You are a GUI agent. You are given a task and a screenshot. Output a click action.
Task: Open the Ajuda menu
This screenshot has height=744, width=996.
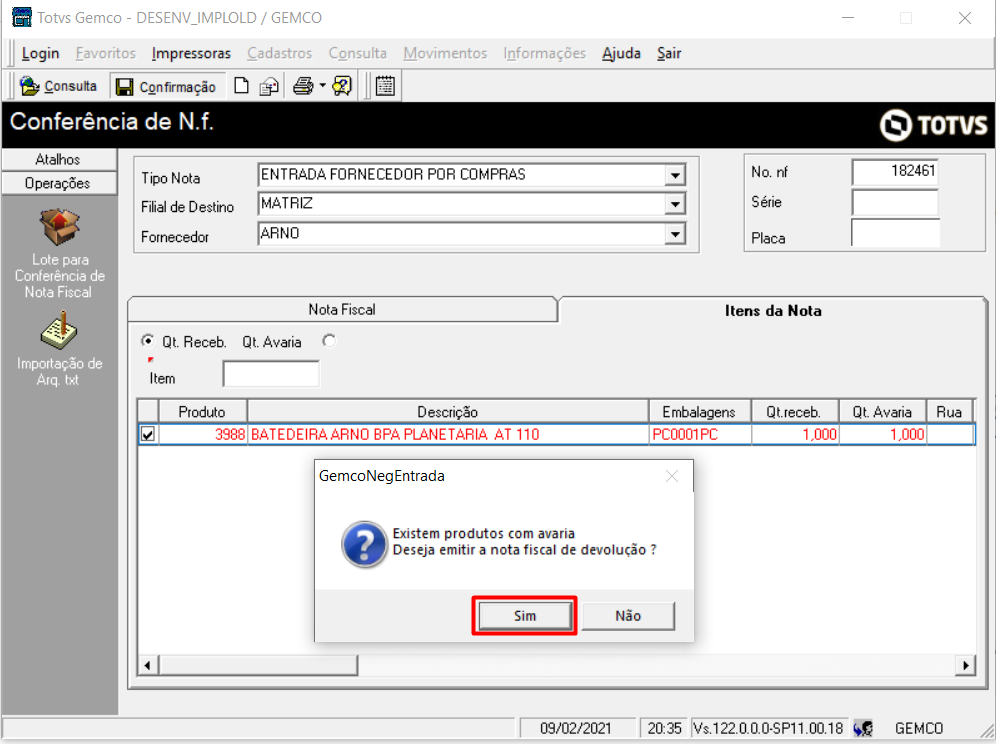[x=621, y=53]
